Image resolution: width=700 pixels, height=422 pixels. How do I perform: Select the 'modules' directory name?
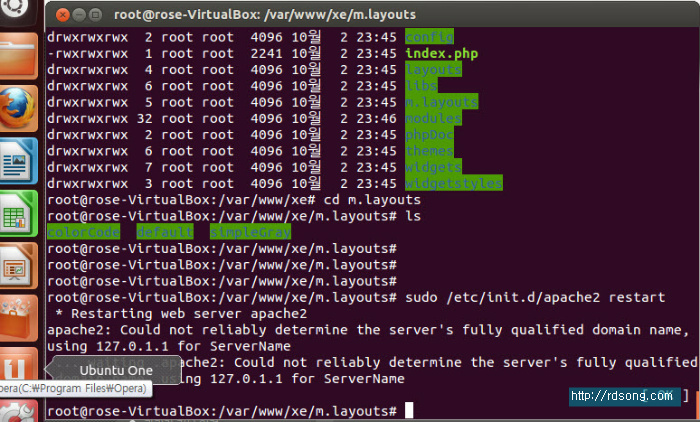(433, 118)
